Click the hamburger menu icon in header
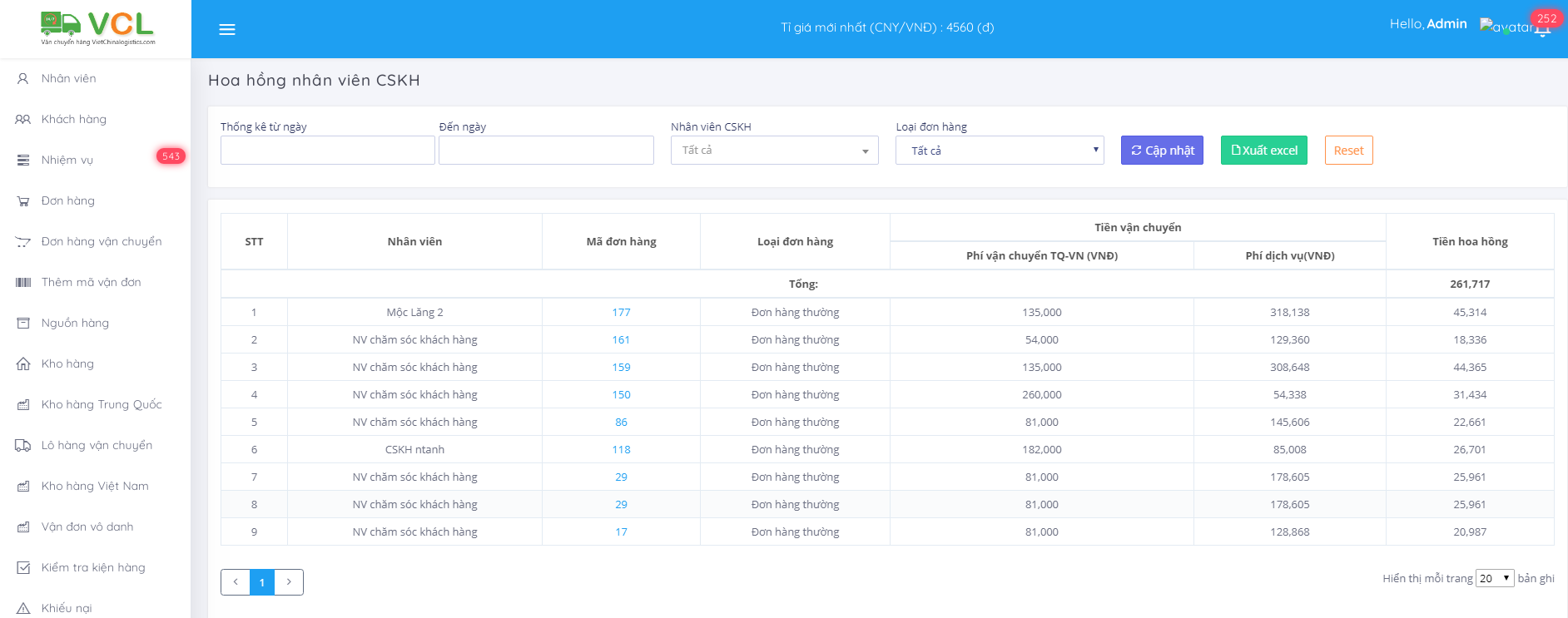 226,29
